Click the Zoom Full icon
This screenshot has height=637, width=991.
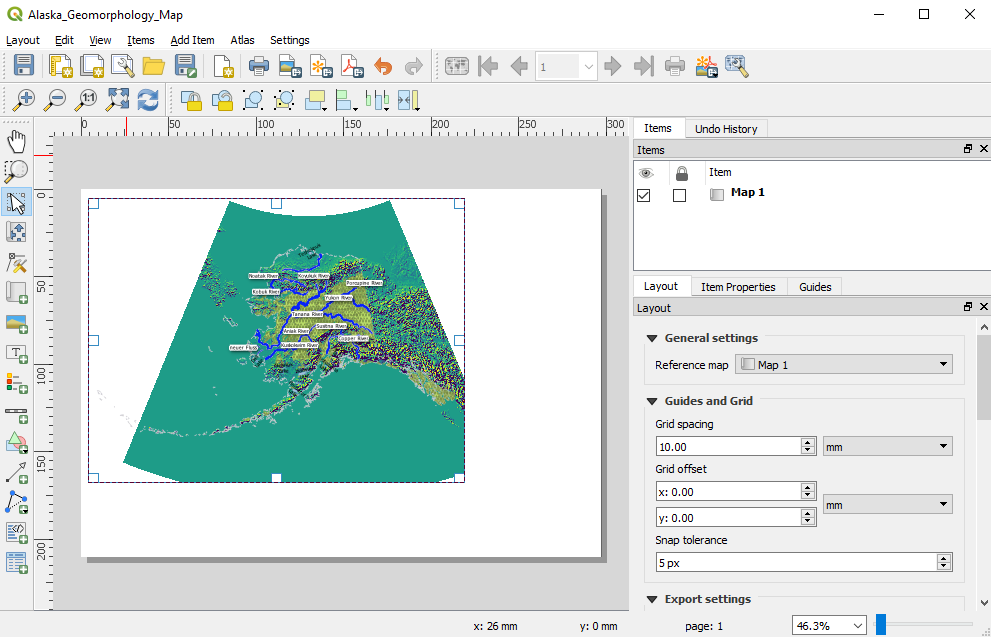(118, 99)
